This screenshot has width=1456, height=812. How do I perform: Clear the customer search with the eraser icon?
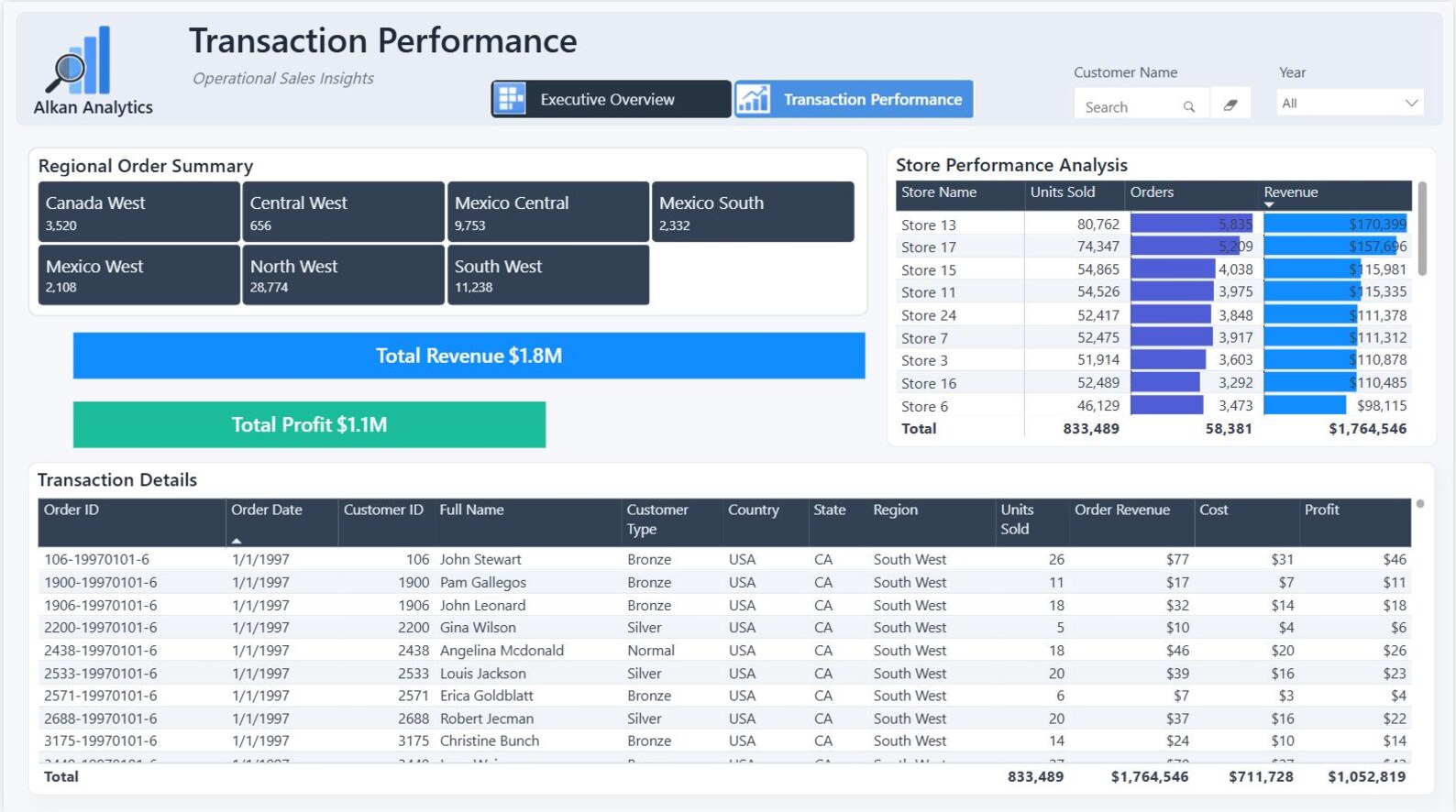coord(1230,105)
